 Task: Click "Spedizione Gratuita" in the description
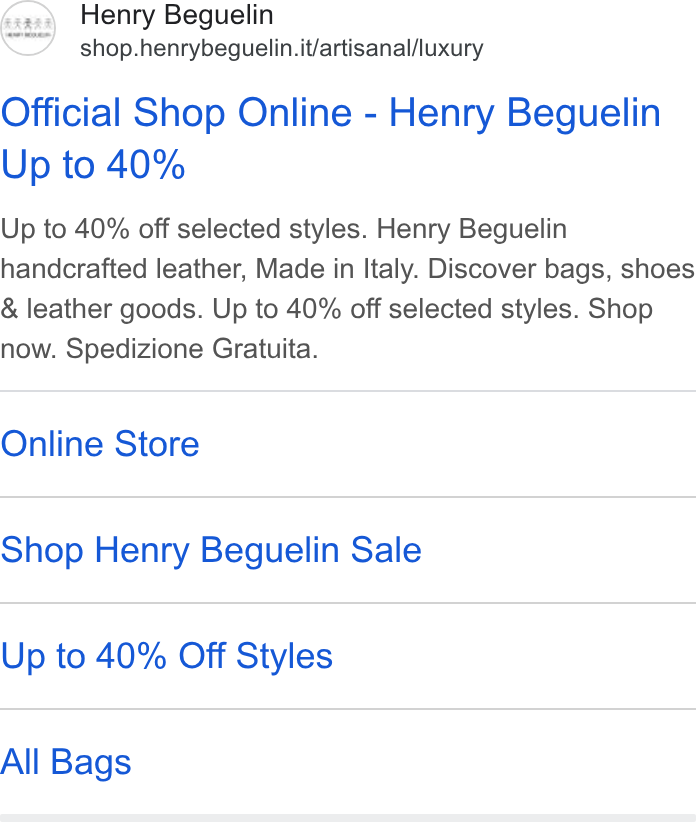pos(192,349)
